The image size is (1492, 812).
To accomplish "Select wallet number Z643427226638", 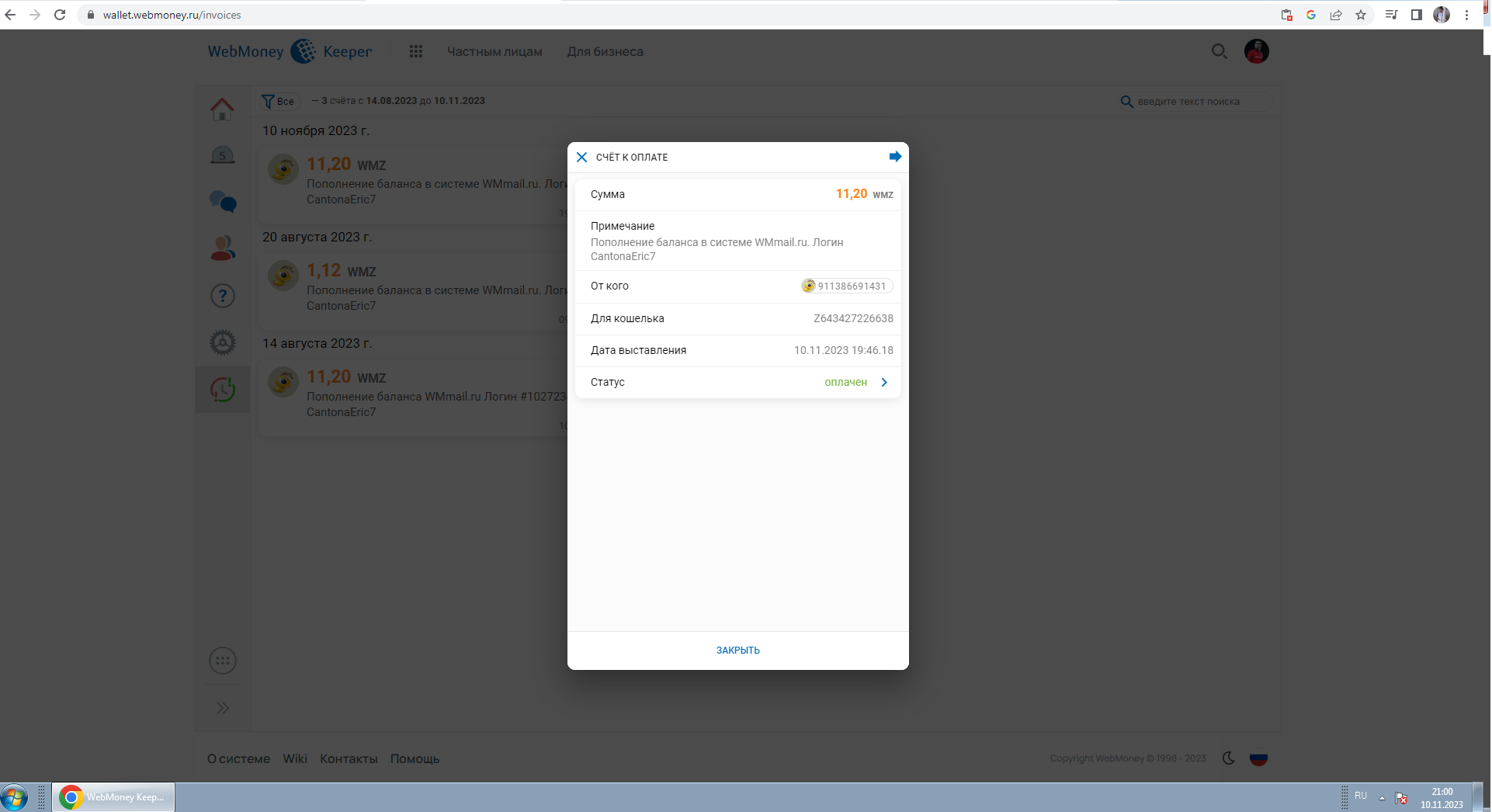I will [853, 318].
